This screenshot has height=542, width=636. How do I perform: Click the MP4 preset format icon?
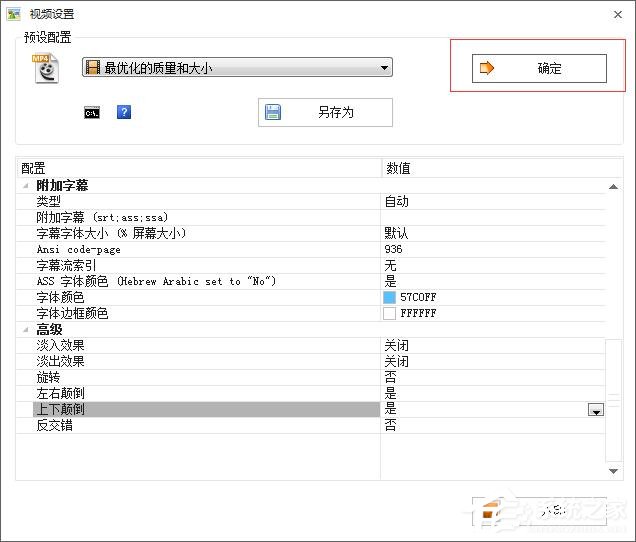46,68
